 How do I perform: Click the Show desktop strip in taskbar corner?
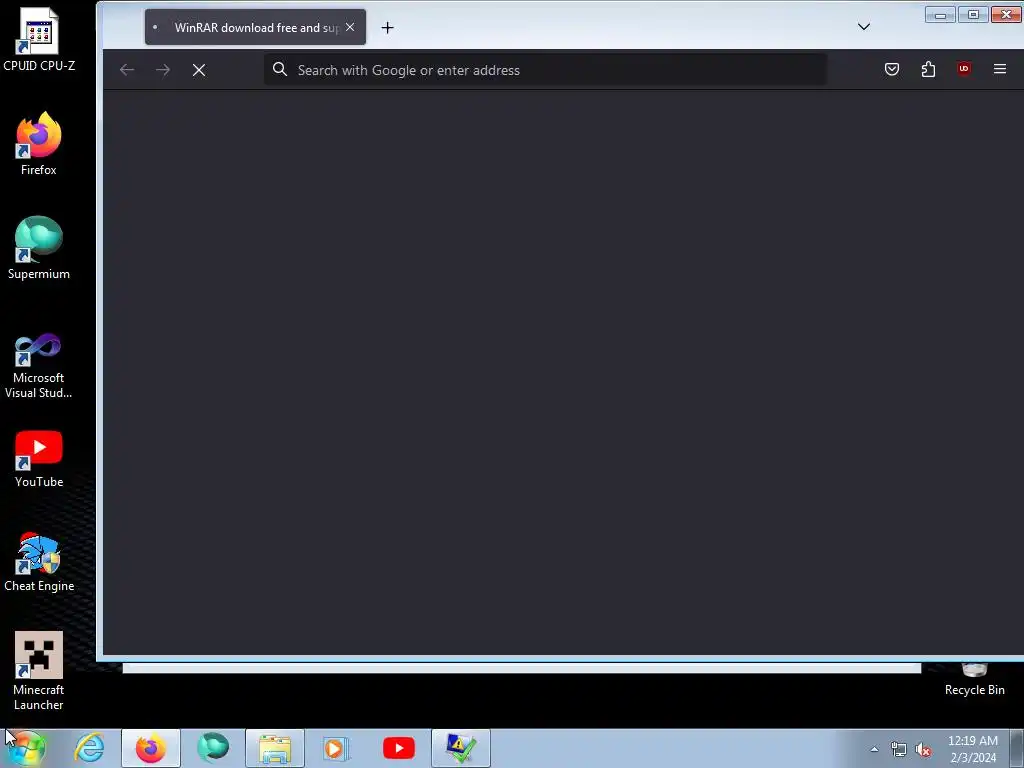click(1017, 748)
